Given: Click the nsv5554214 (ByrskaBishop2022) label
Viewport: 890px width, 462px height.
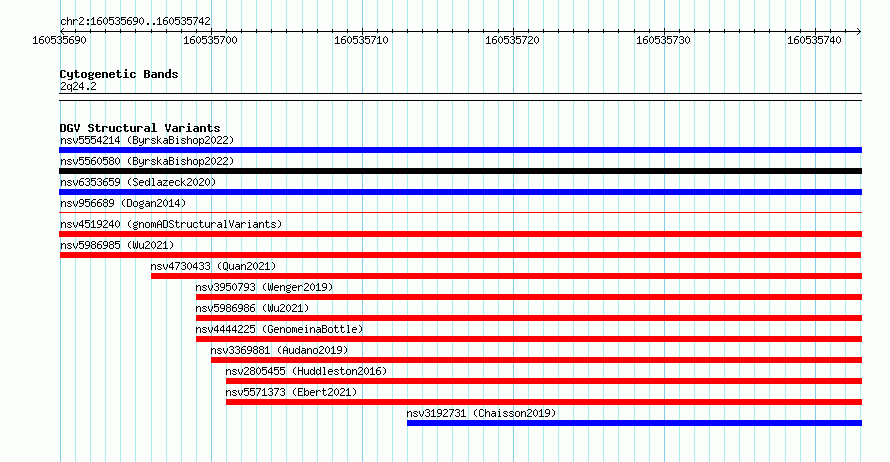Looking at the screenshot, I should pyautogui.click(x=147, y=140).
